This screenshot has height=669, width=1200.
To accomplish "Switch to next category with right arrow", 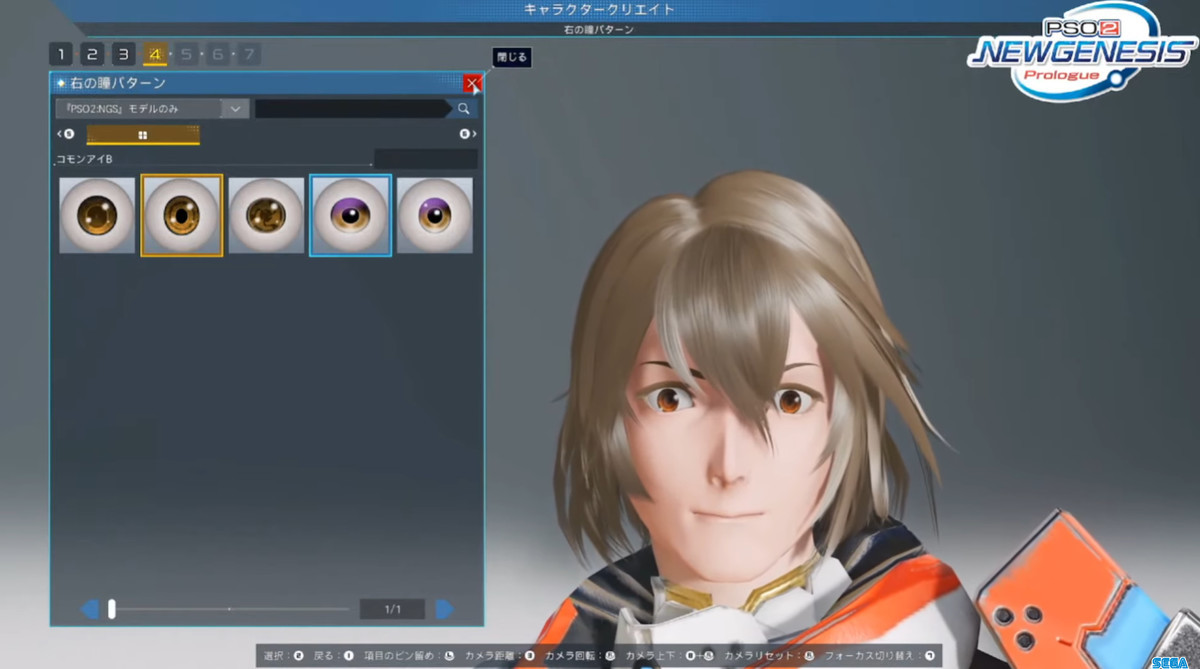I will point(467,134).
